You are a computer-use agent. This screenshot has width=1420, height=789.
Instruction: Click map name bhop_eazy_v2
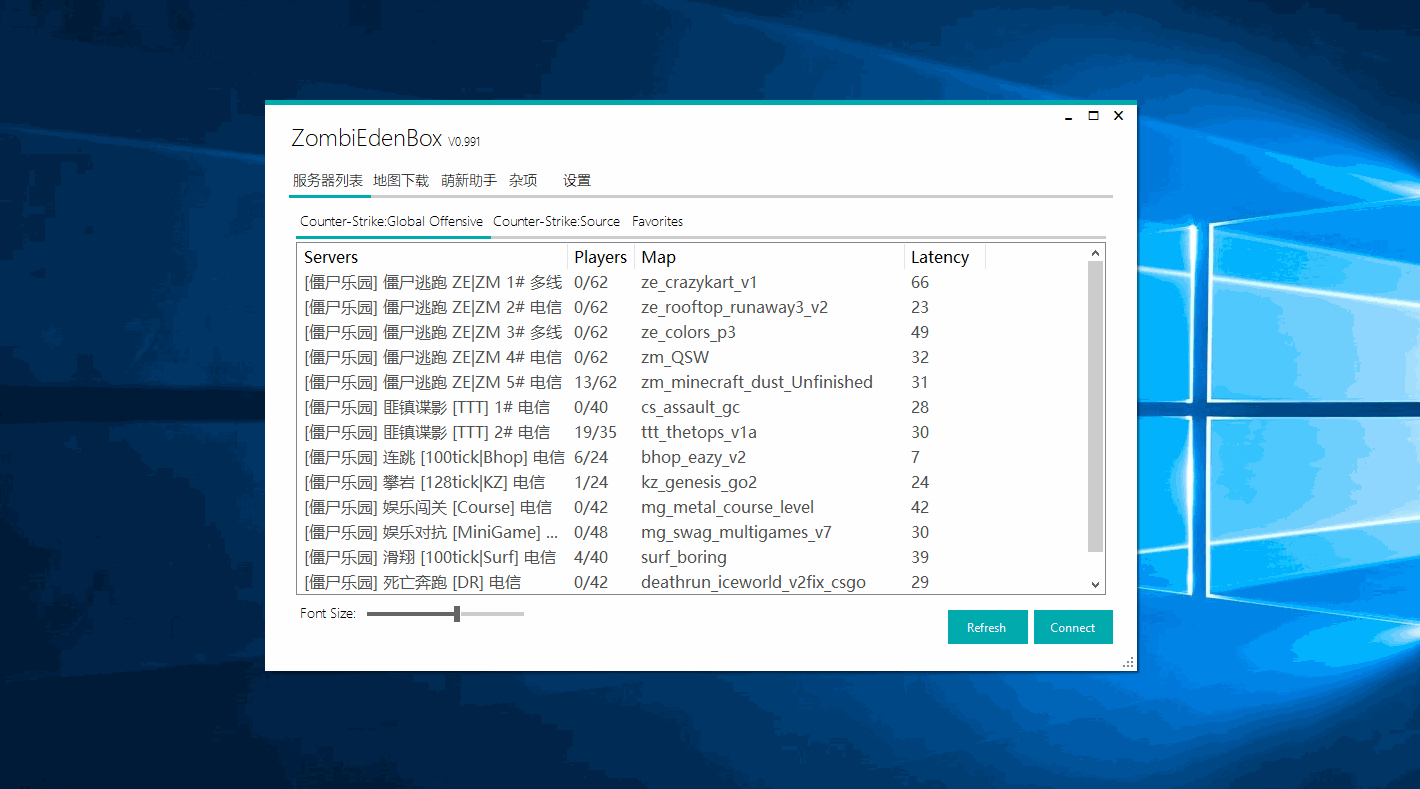[693, 457]
